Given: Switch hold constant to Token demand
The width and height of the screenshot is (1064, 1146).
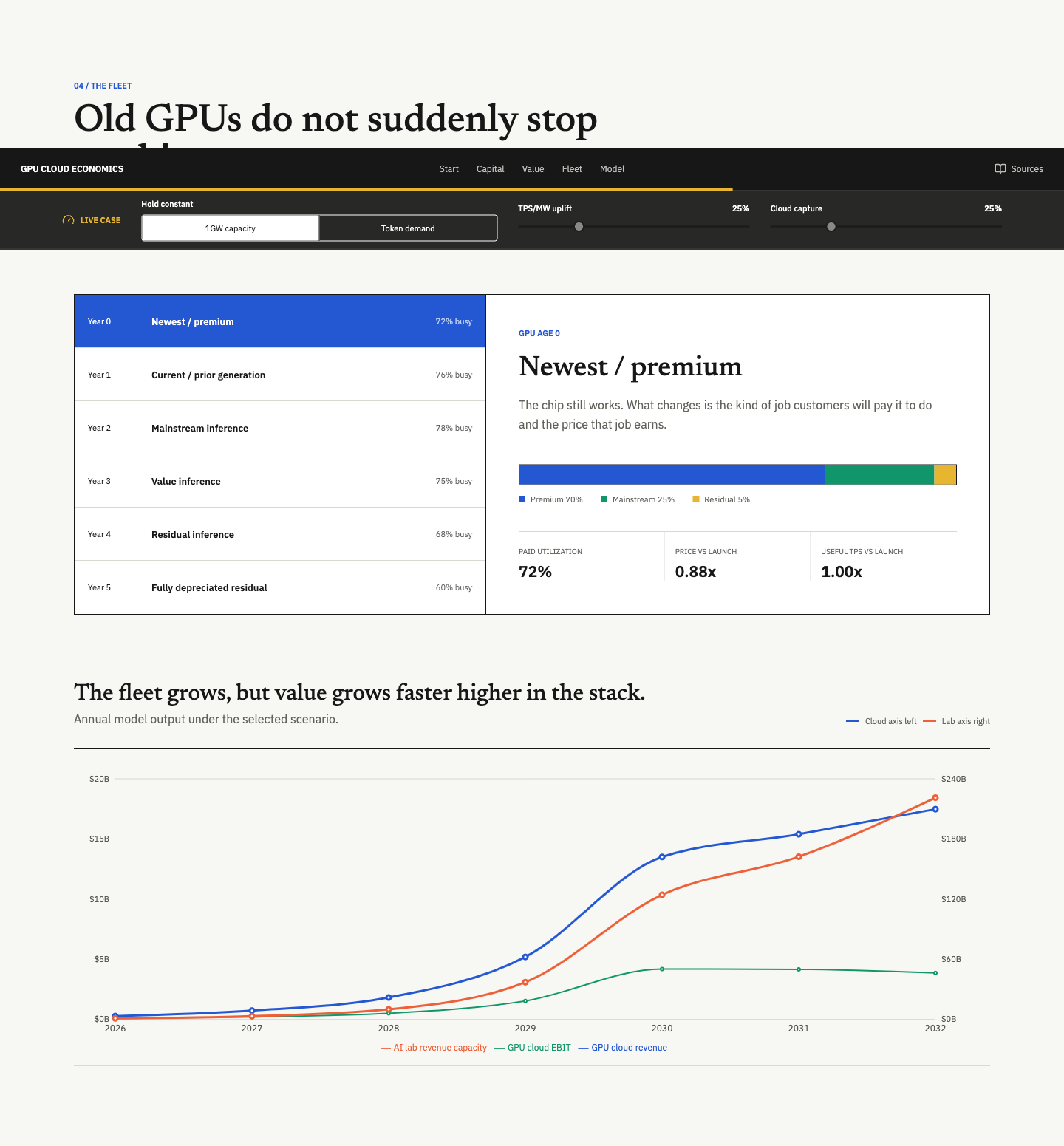Looking at the screenshot, I should pos(408,228).
